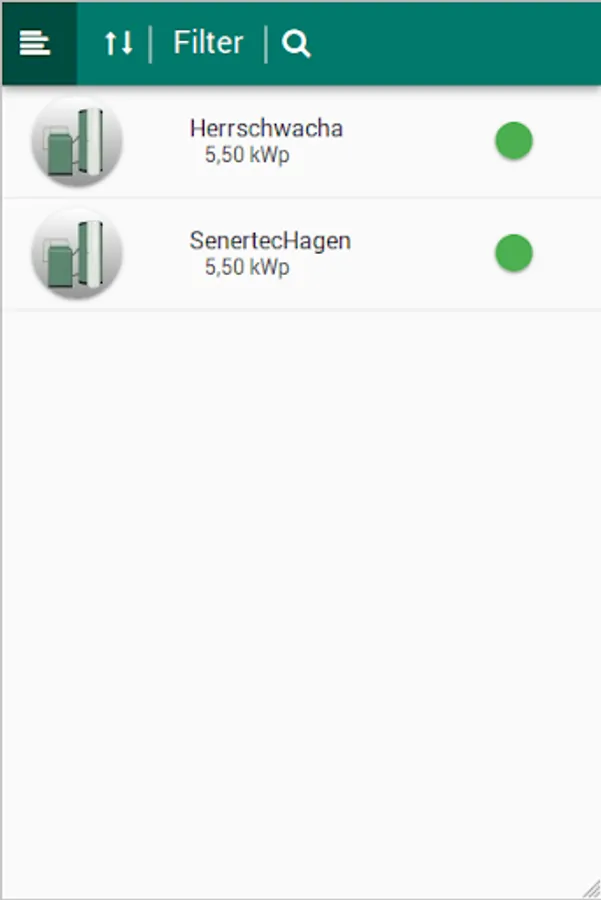The height and width of the screenshot is (900, 601).
Task: Select the Herrschwacha name label
Action: [x=266, y=128]
